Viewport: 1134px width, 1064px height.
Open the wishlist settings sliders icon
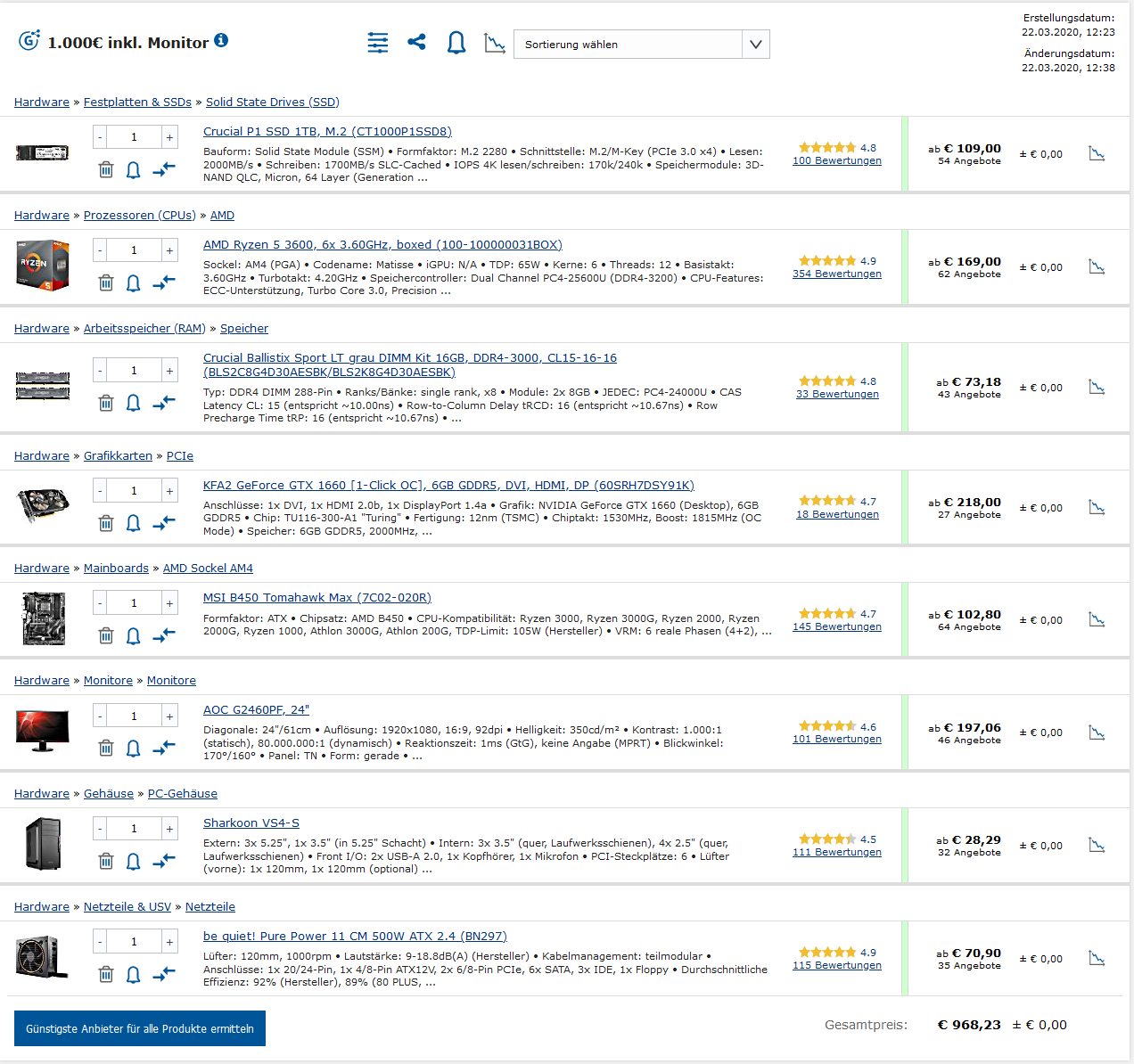378,43
